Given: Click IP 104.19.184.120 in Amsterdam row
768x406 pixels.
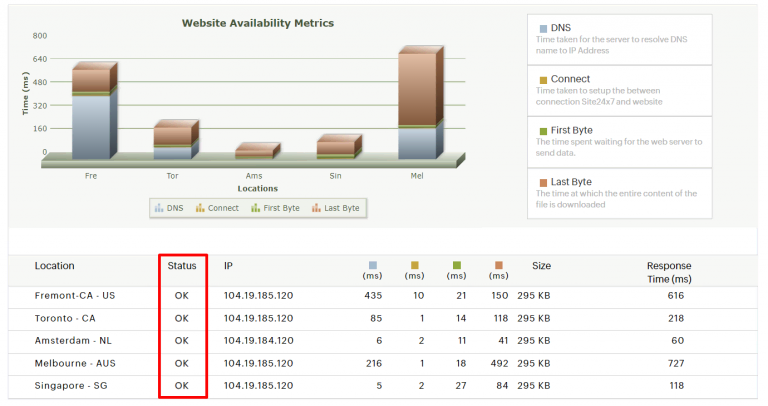Looking at the screenshot, I should click(x=259, y=341).
